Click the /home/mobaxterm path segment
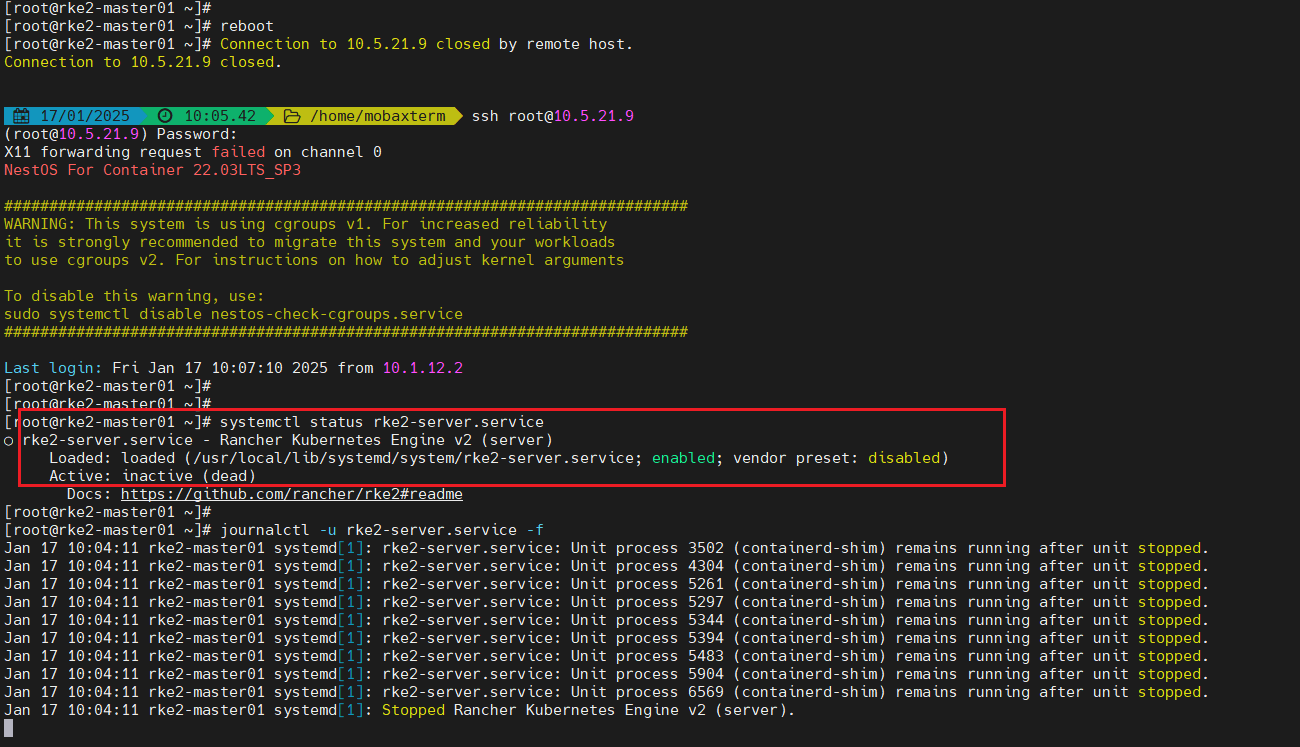1300x747 pixels. pyautogui.click(x=378, y=116)
